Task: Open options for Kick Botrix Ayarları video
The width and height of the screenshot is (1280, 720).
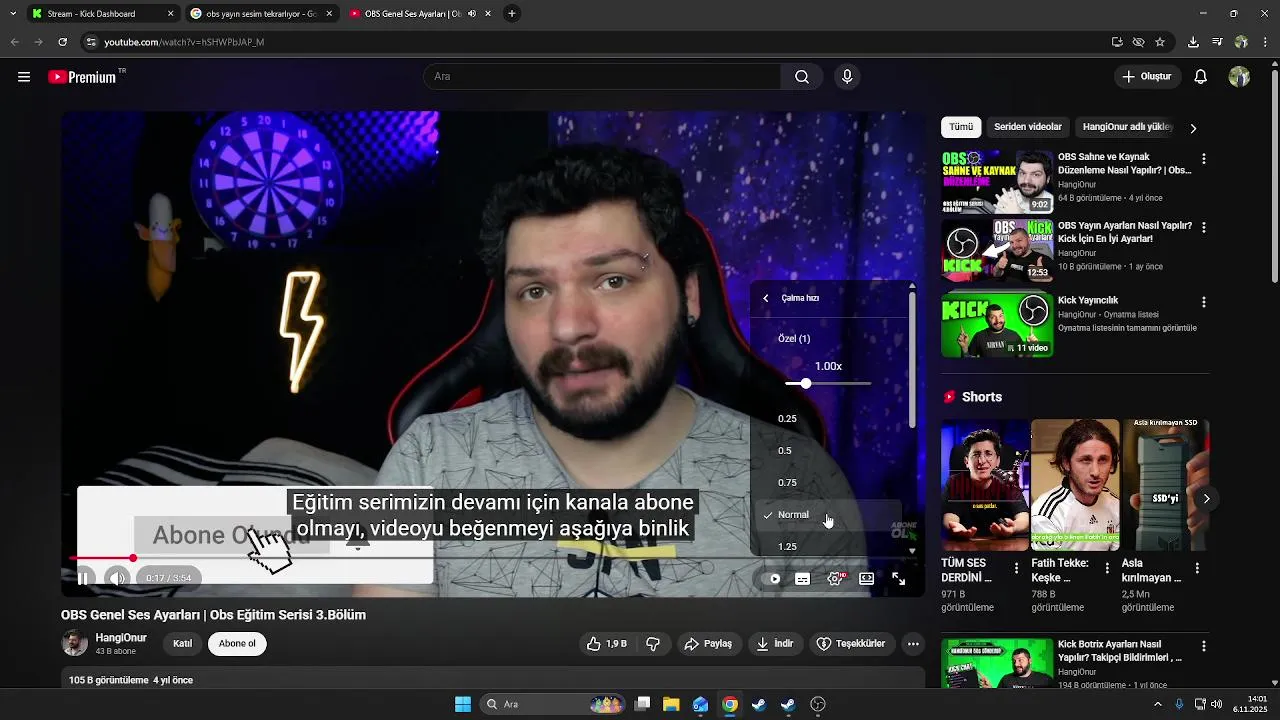Action: pos(1203,647)
